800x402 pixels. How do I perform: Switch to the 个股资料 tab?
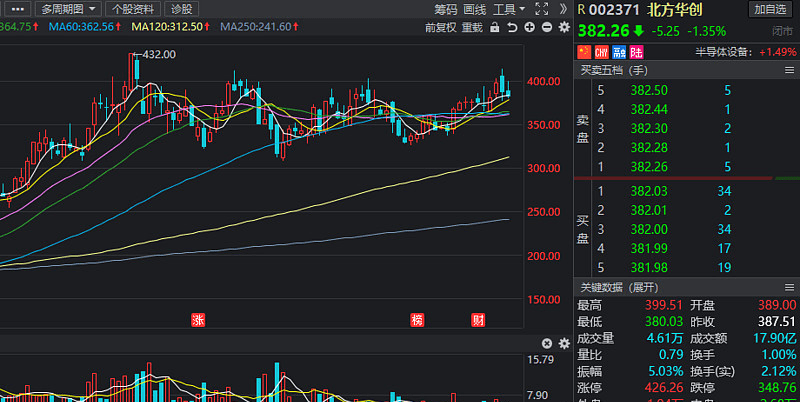[133, 9]
